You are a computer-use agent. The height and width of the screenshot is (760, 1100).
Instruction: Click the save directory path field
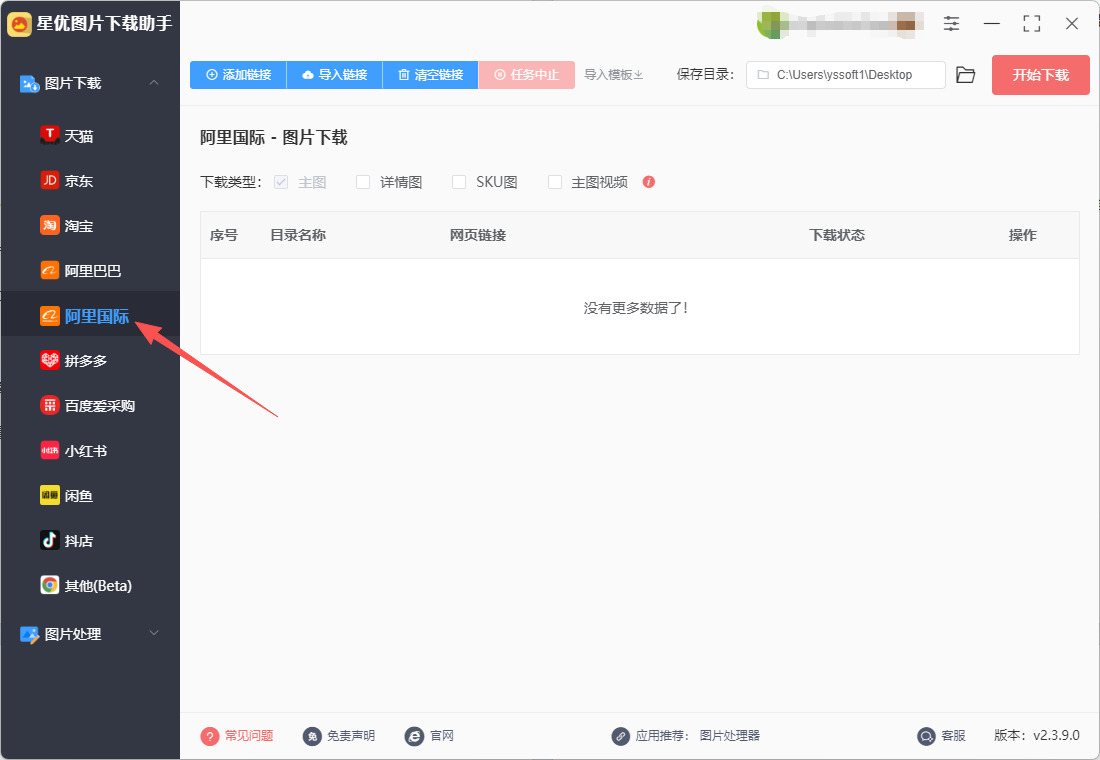pyautogui.click(x=845, y=75)
